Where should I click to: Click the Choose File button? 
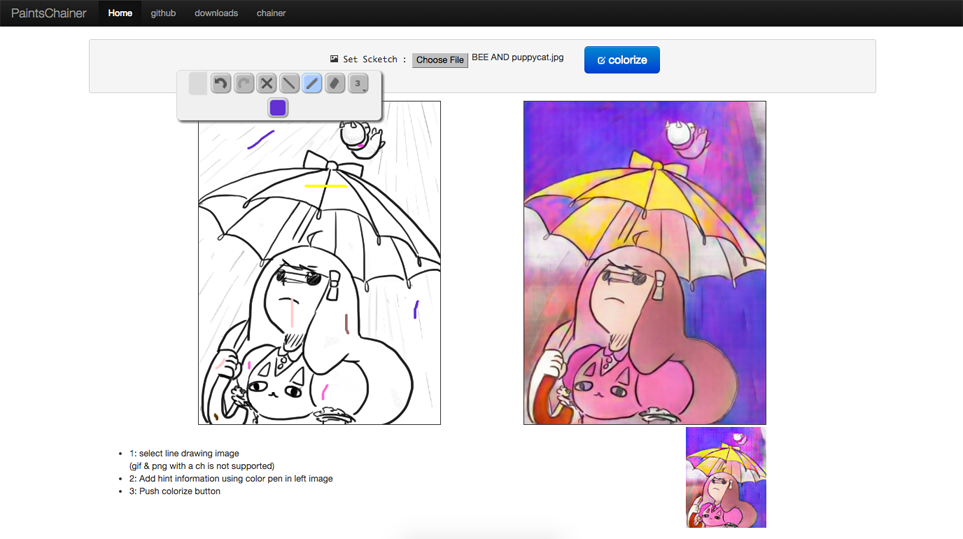coord(440,60)
